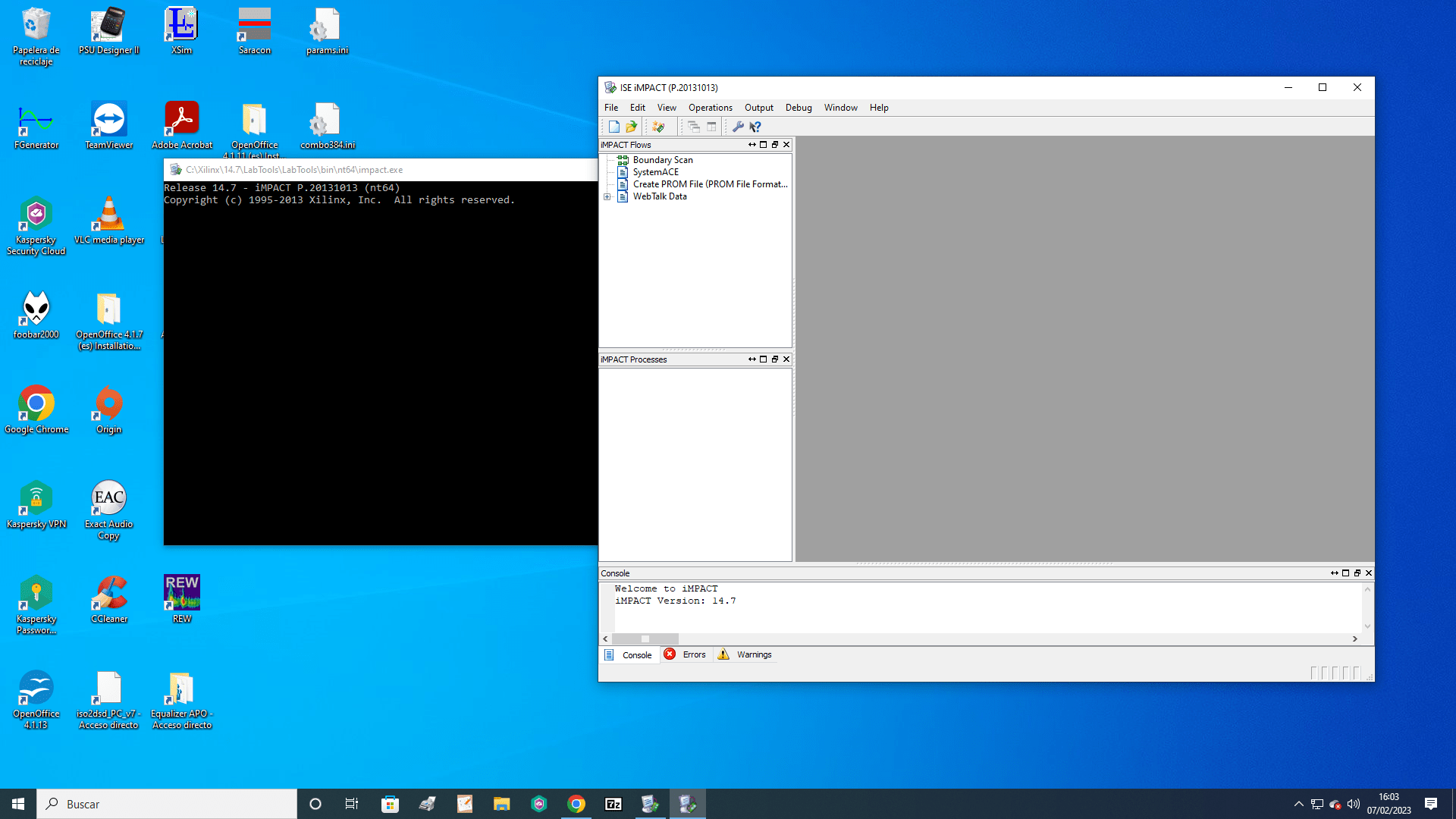This screenshot has height=819, width=1456.
Task: Maximize the iMPACT Flows panel
Action: [x=764, y=145]
